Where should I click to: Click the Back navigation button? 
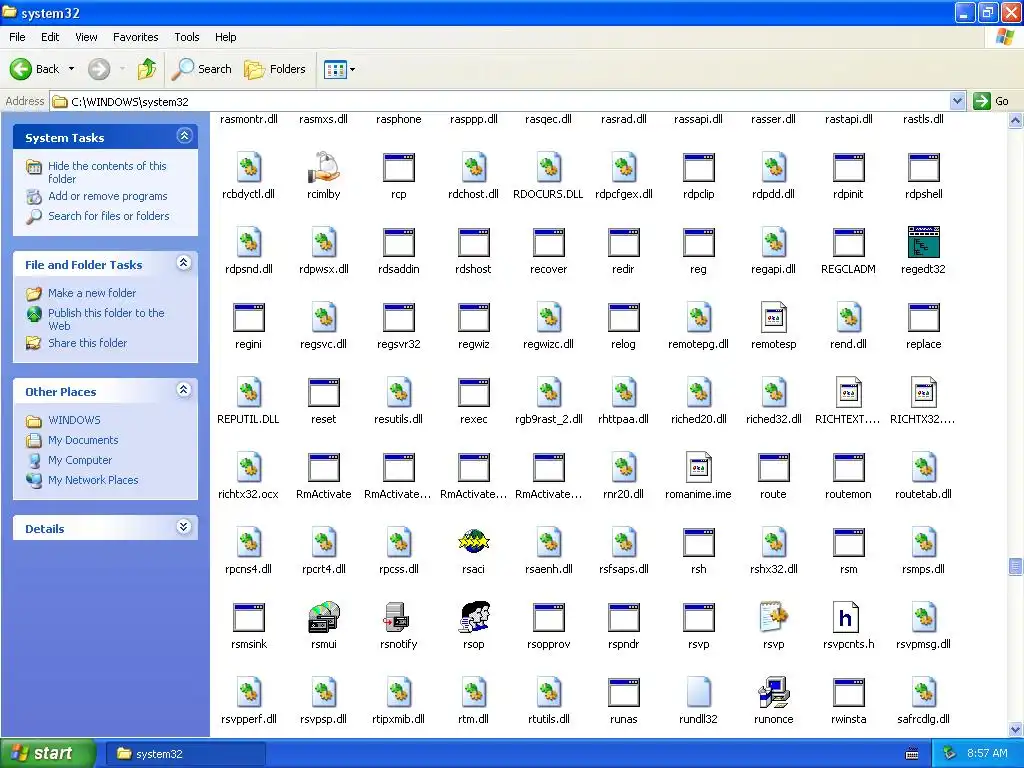pos(35,69)
